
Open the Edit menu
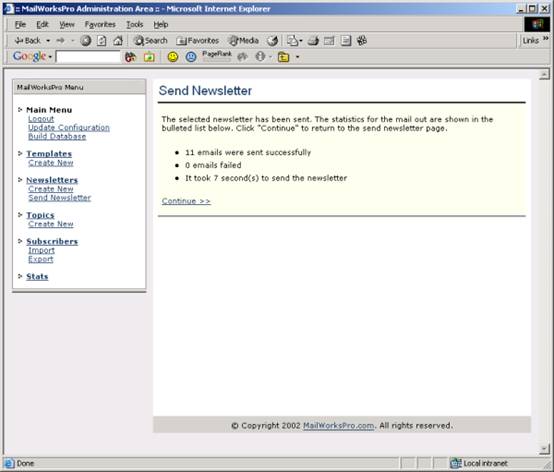click(x=42, y=24)
